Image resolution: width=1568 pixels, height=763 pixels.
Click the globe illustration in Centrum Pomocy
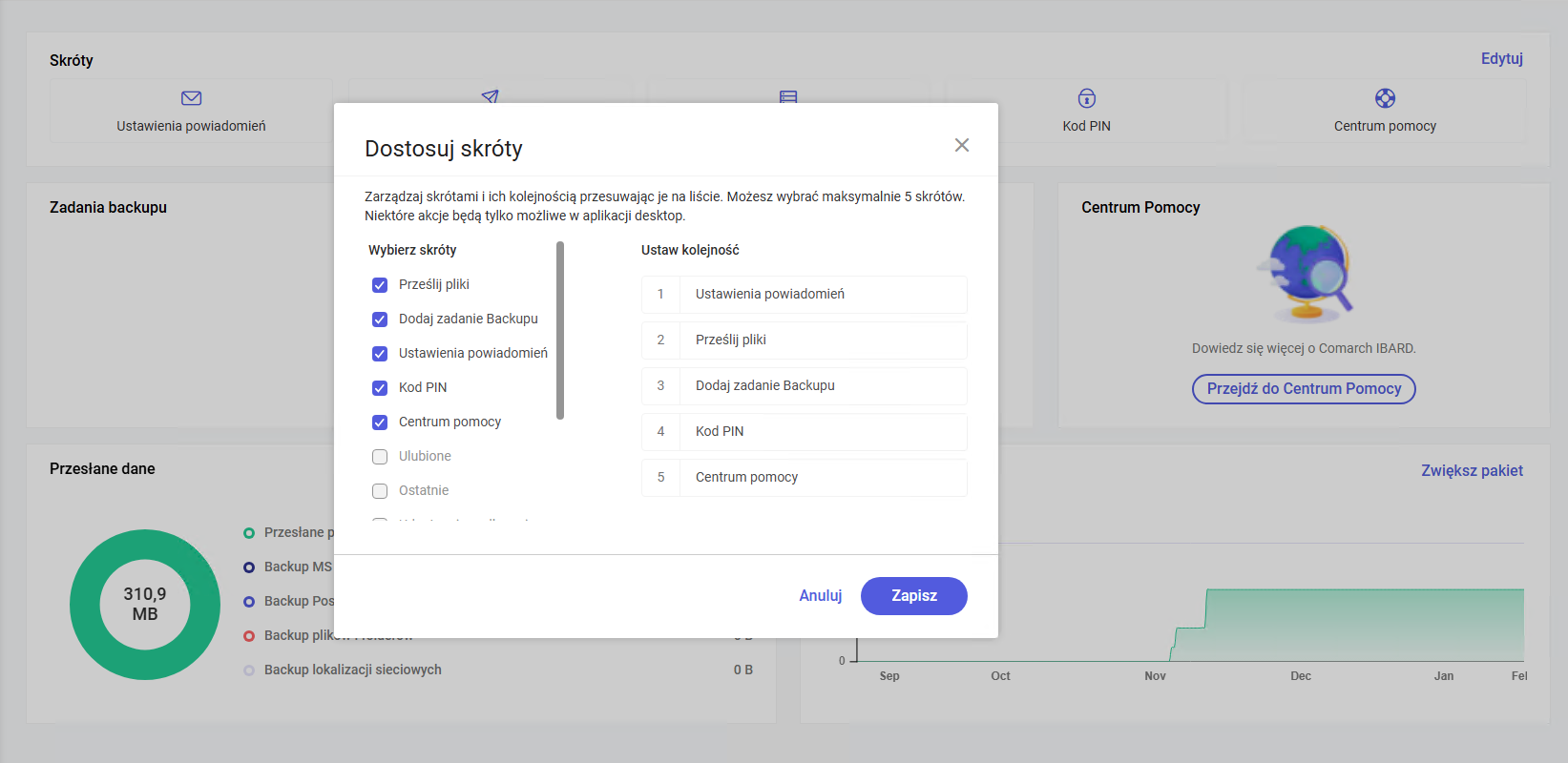pos(1305,274)
